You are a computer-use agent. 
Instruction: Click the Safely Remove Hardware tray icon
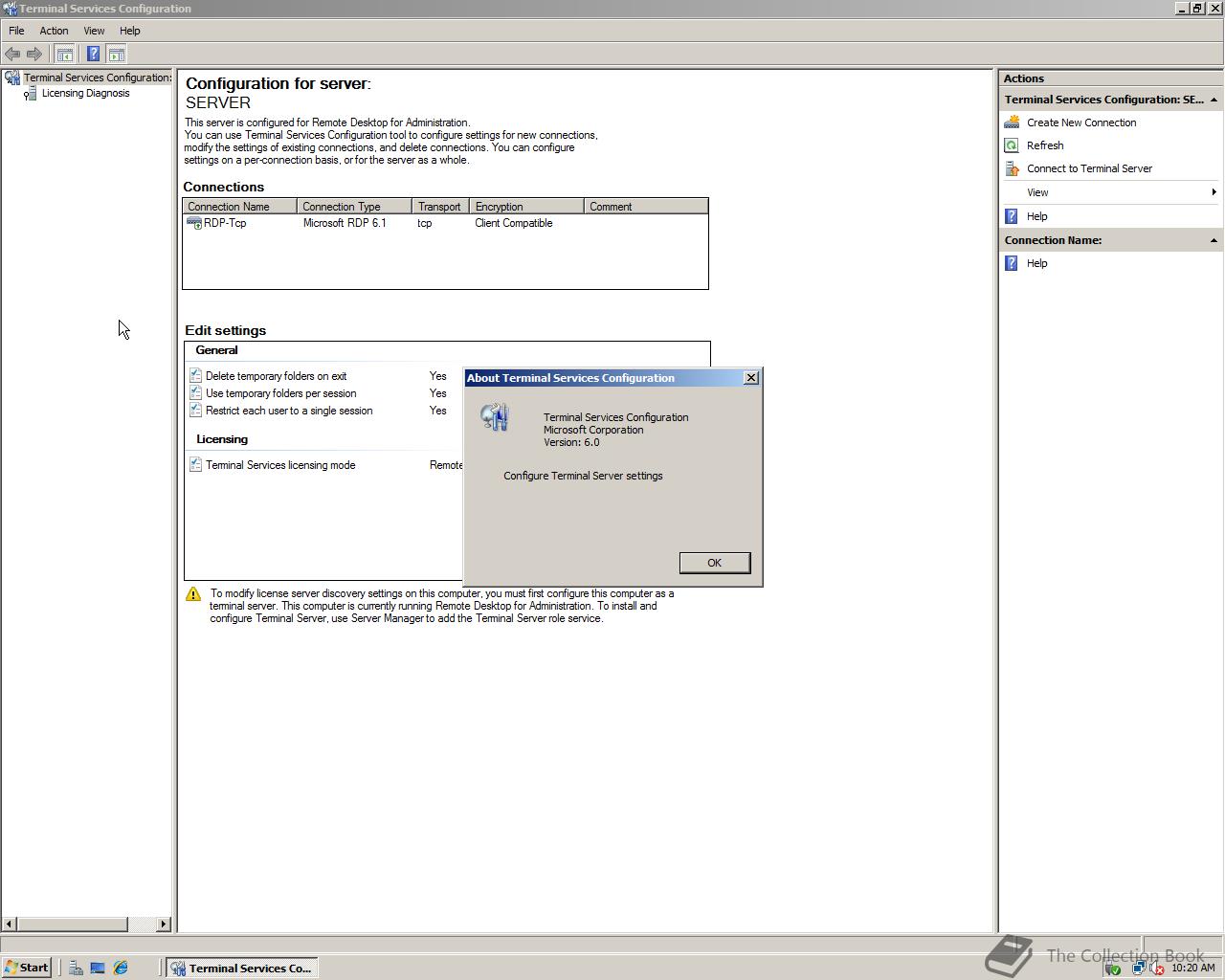1113,968
